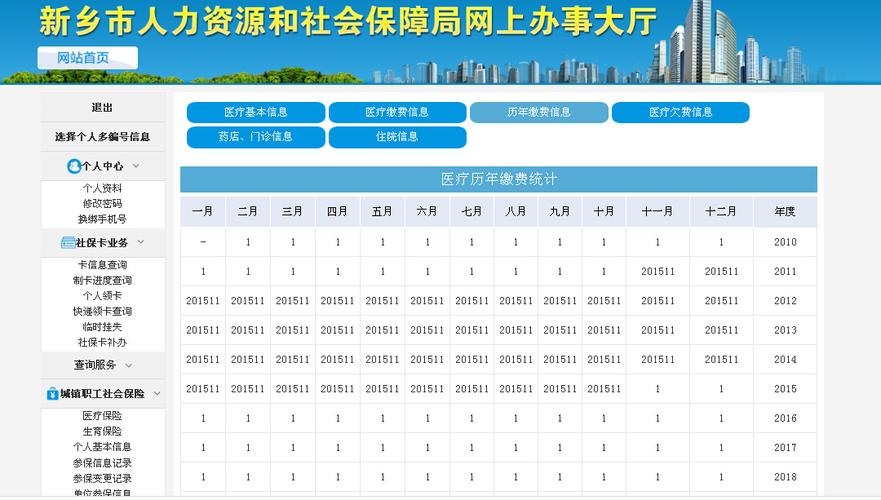Click the 2011 year cell
The width and height of the screenshot is (881, 500).
[785, 271]
